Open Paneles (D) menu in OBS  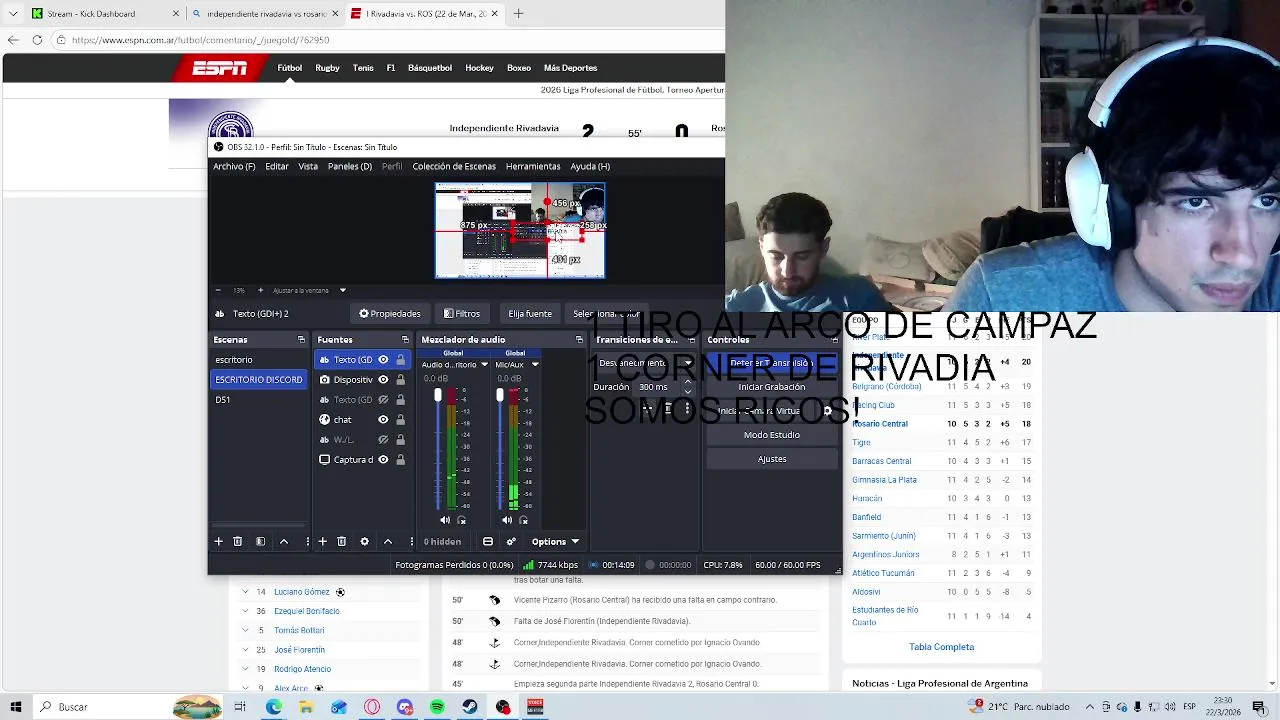coord(350,166)
